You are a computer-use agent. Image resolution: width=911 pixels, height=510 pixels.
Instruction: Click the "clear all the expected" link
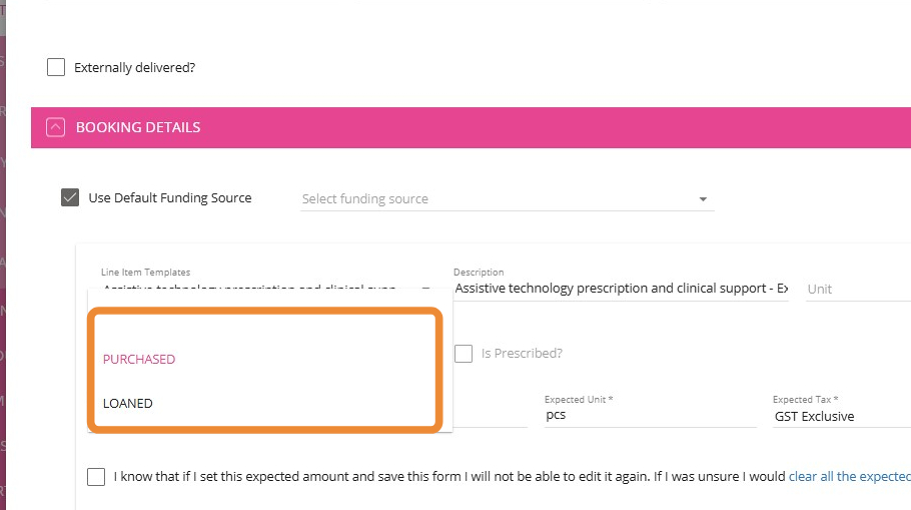(x=849, y=477)
